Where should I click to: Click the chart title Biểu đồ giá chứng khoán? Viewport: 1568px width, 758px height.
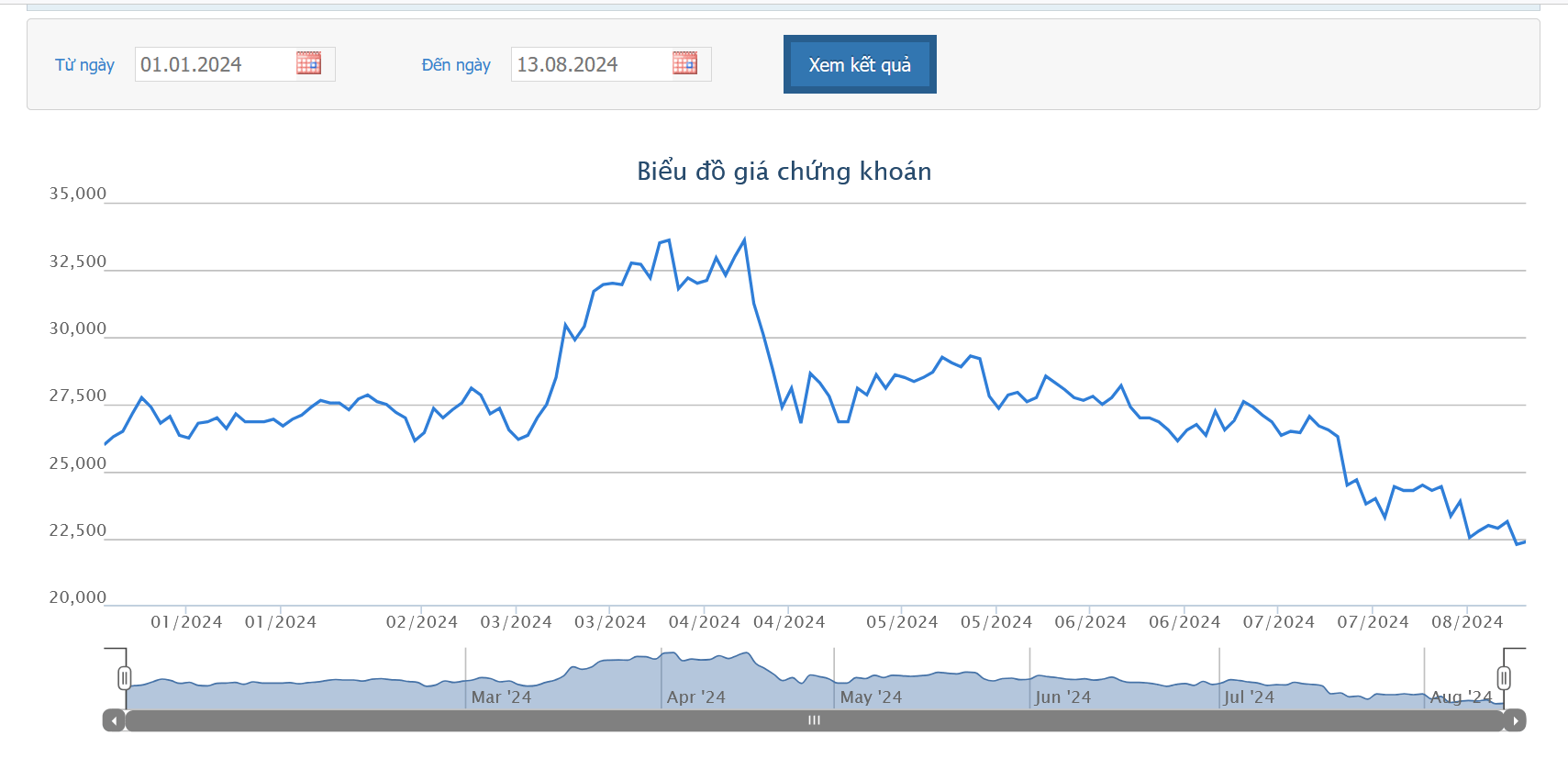point(784,172)
